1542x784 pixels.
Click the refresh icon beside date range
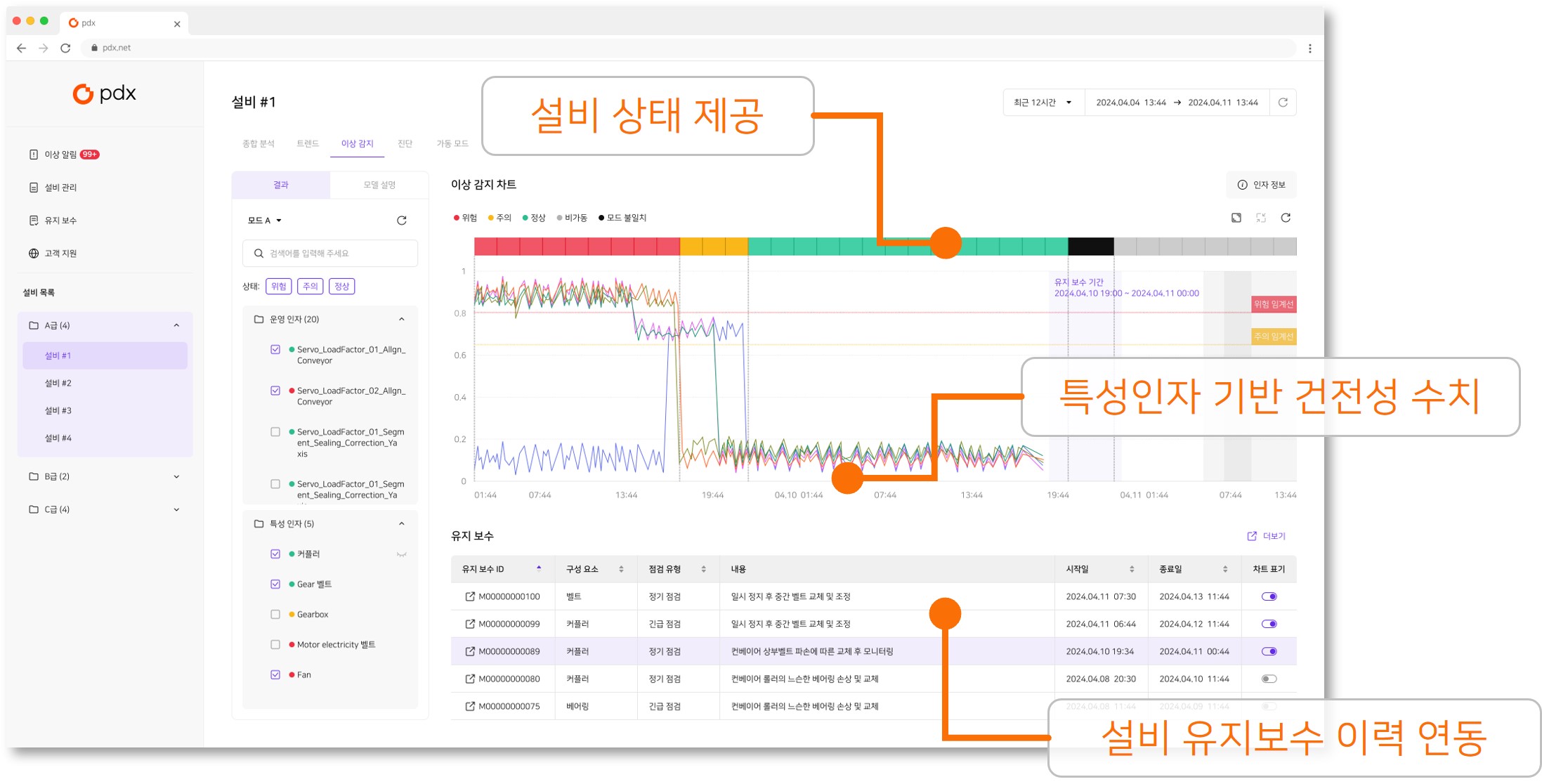(x=1282, y=103)
